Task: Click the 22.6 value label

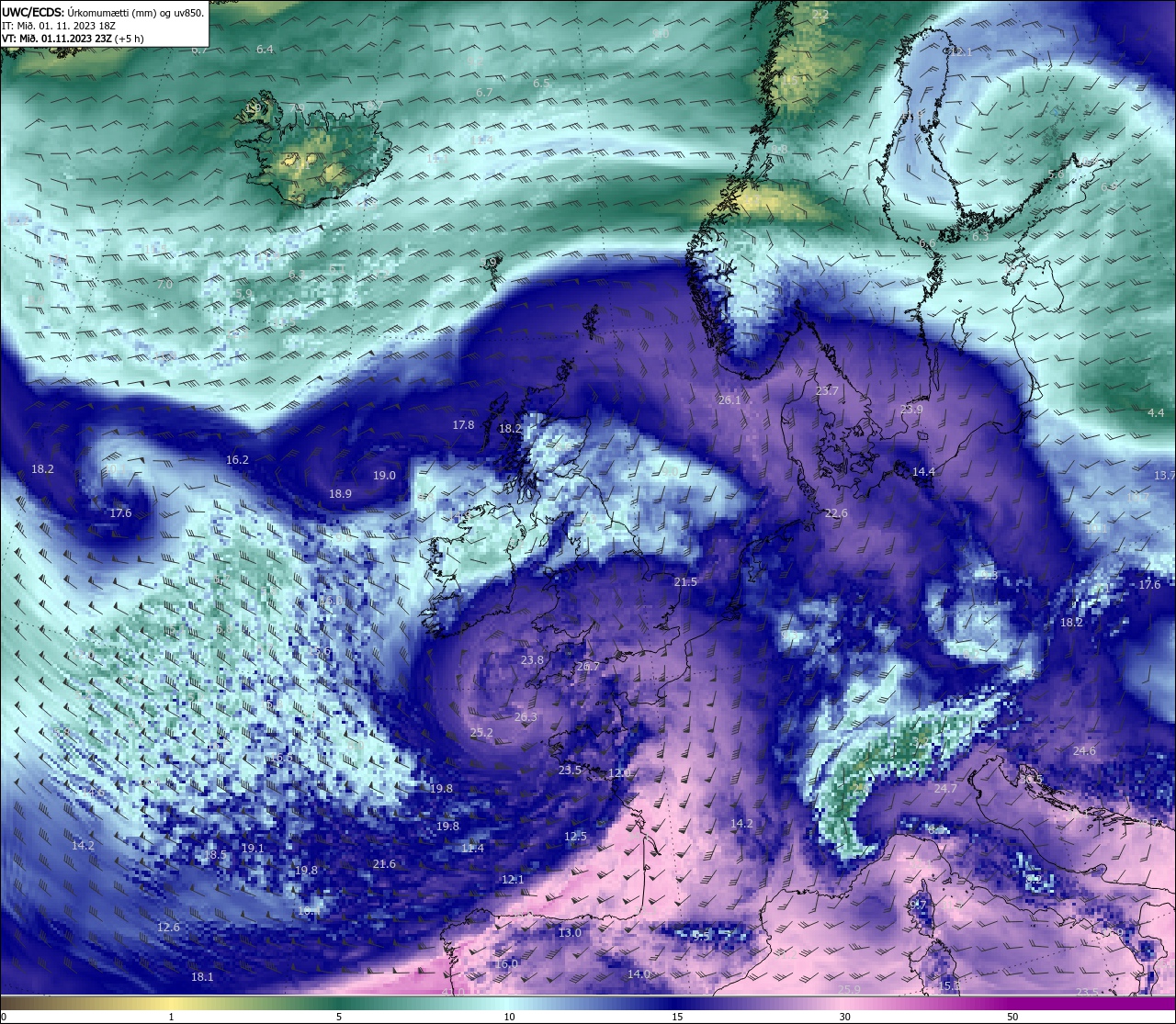Action: tap(836, 512)
